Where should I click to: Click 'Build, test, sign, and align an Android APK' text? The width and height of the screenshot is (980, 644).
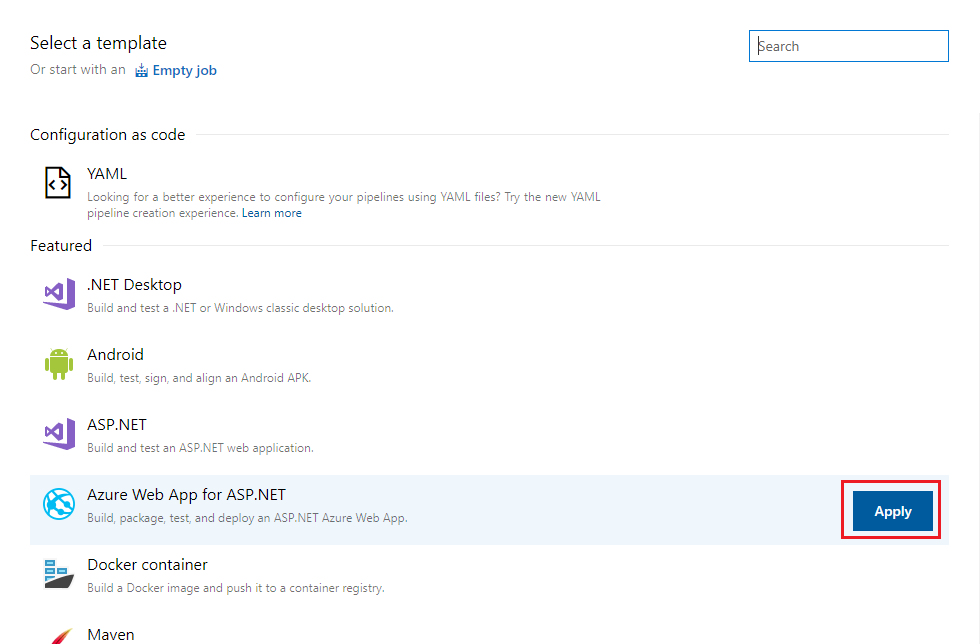[x=199, y=378]
